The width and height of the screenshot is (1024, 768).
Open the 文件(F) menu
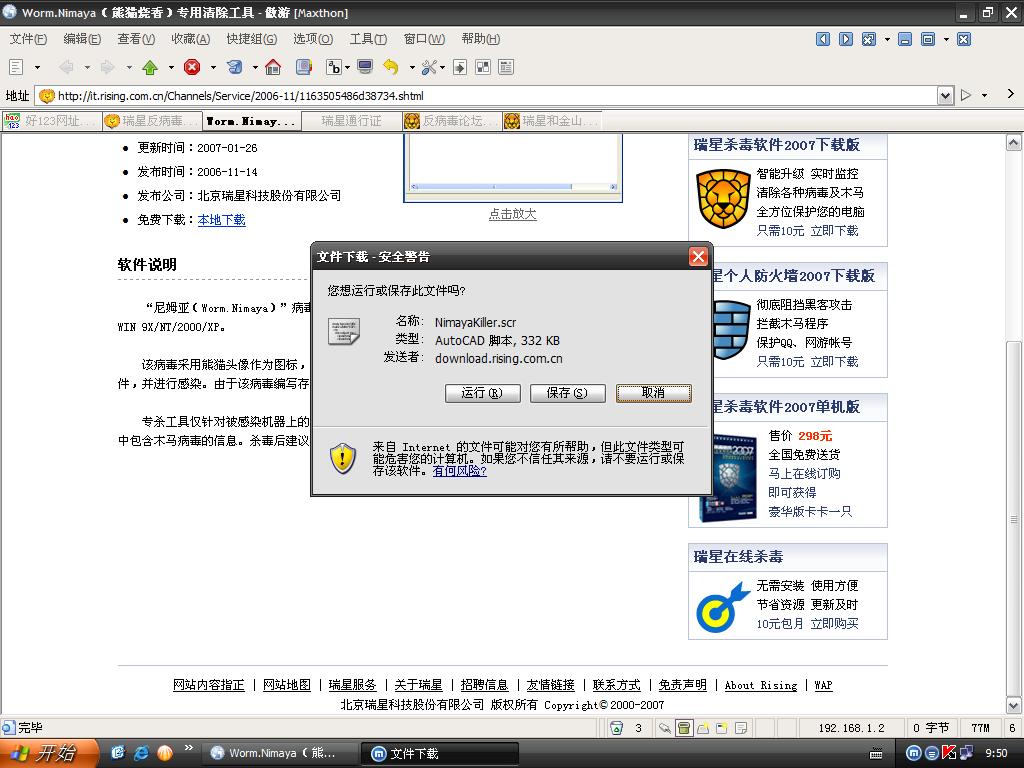coord(28,39)
